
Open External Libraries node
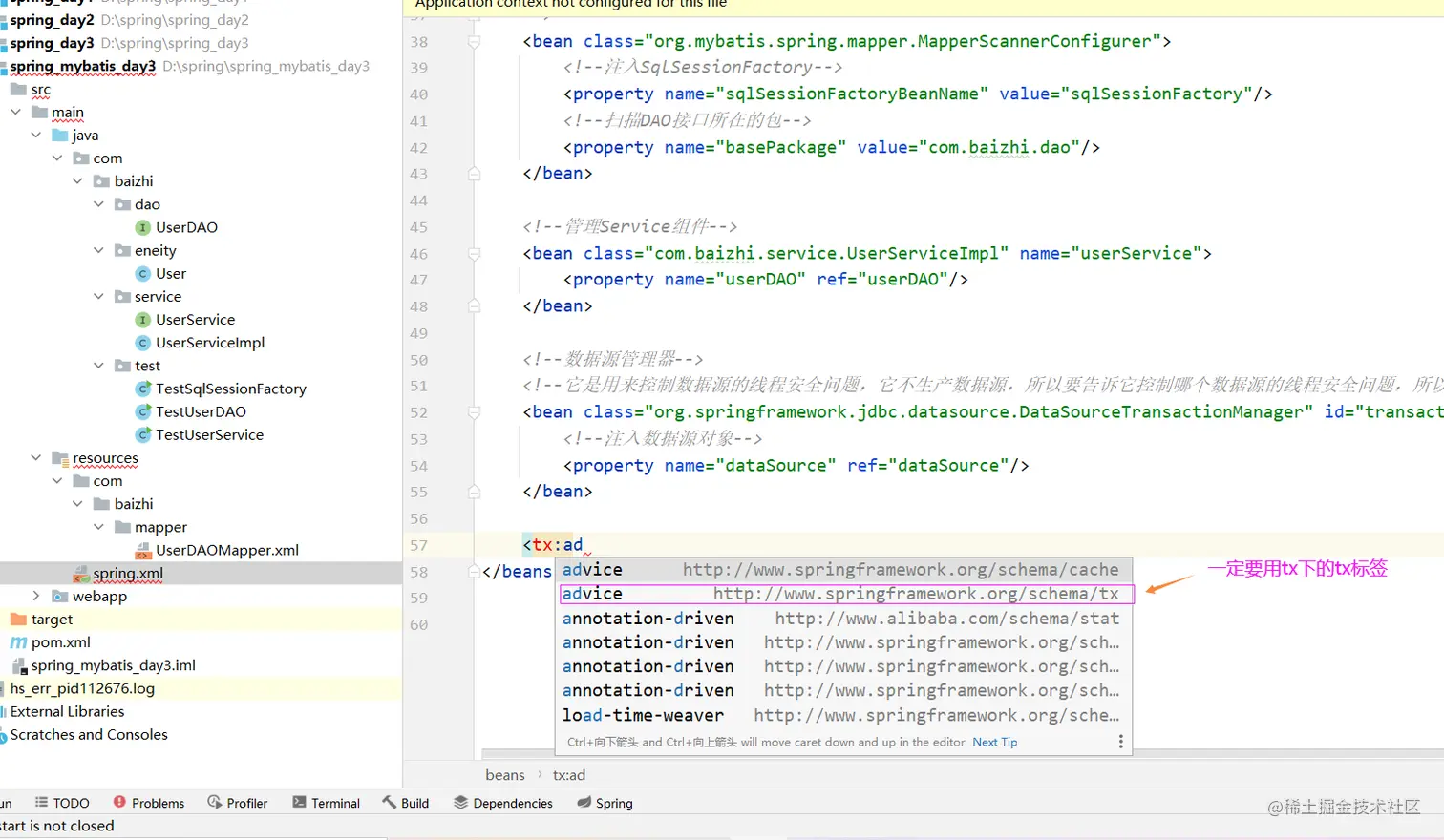point(67,711)
